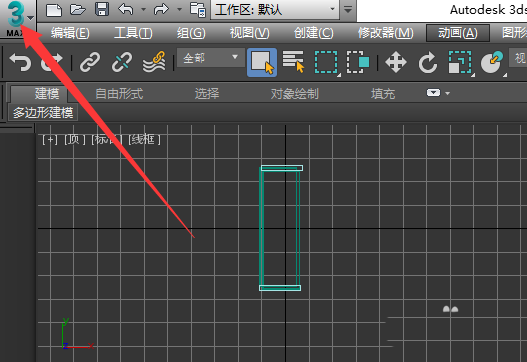
Task: Open the ribbon display options arrow
Action: 447,93
